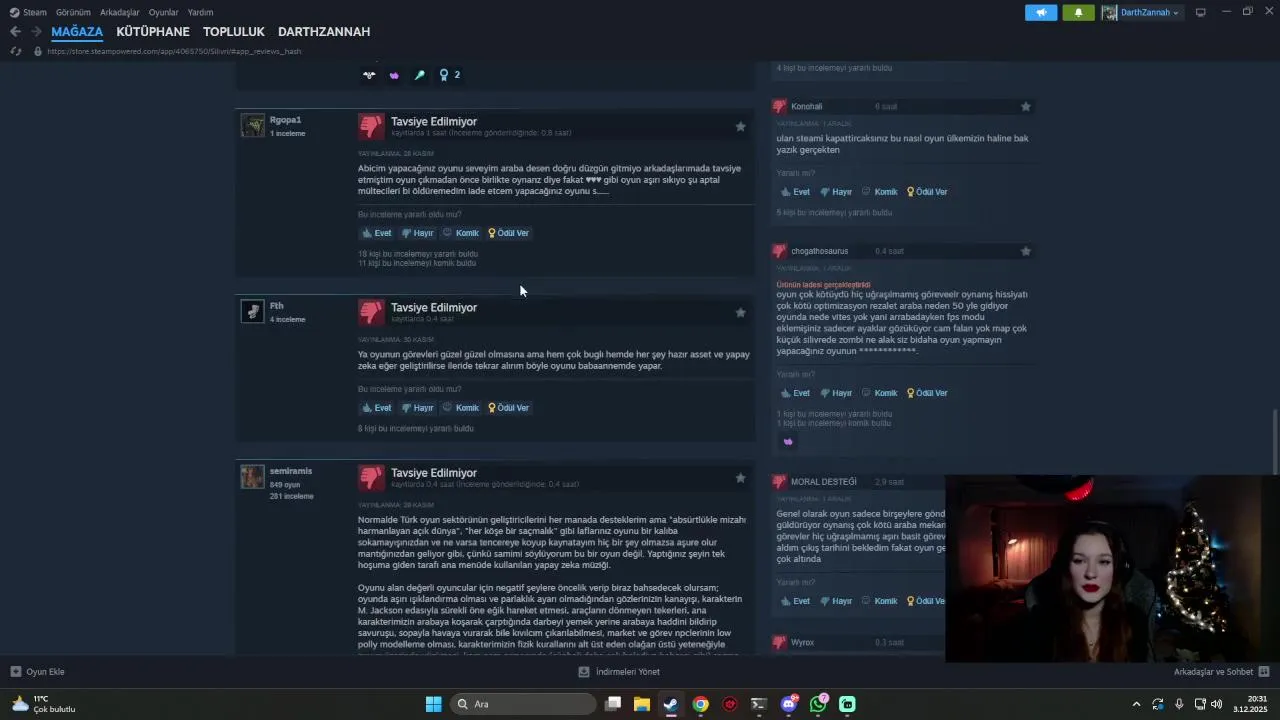Image resolution: width=1280 pixels, height=720 pixels.
Task: Vote Hayır on Rgopa1's review
Action: (418, 233)
